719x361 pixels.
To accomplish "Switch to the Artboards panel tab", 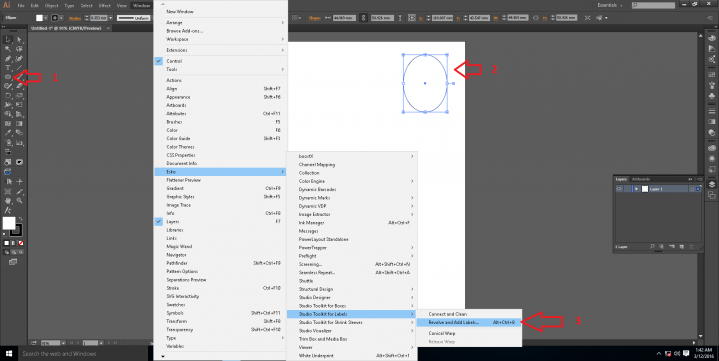I will (641, 179).
